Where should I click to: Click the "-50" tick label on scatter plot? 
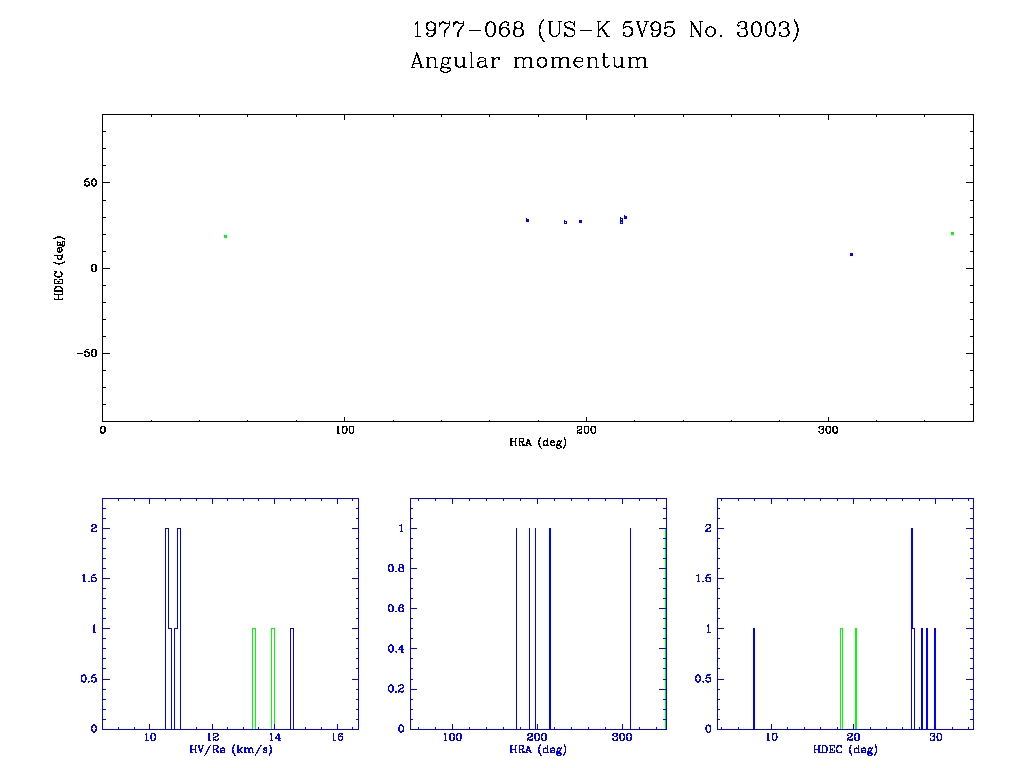(x=87, y=353)
